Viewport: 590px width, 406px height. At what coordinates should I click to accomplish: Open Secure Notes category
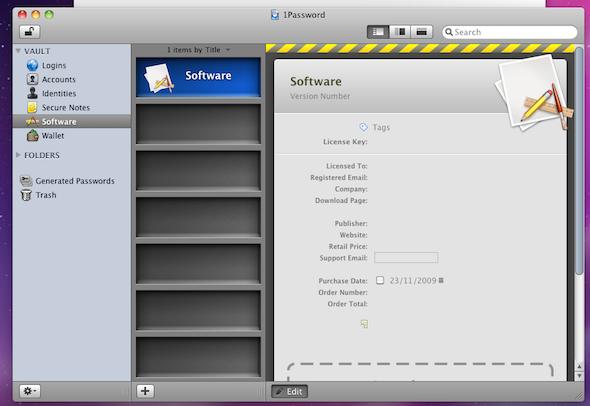click(x=66, y=107)
